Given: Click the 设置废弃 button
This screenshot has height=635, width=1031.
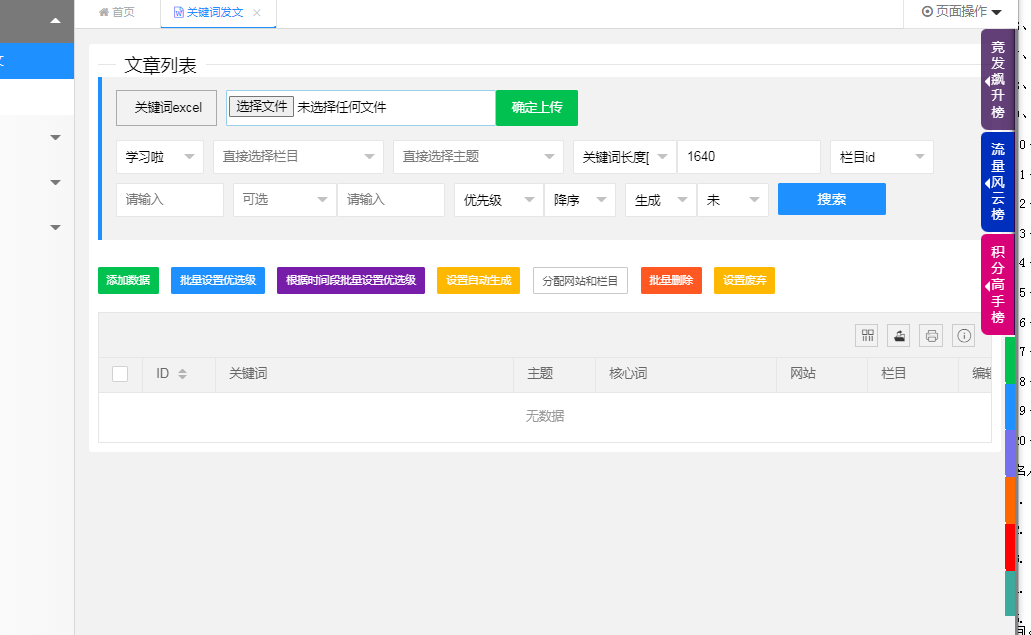Looking at the screenshot, I should (744, 281).
